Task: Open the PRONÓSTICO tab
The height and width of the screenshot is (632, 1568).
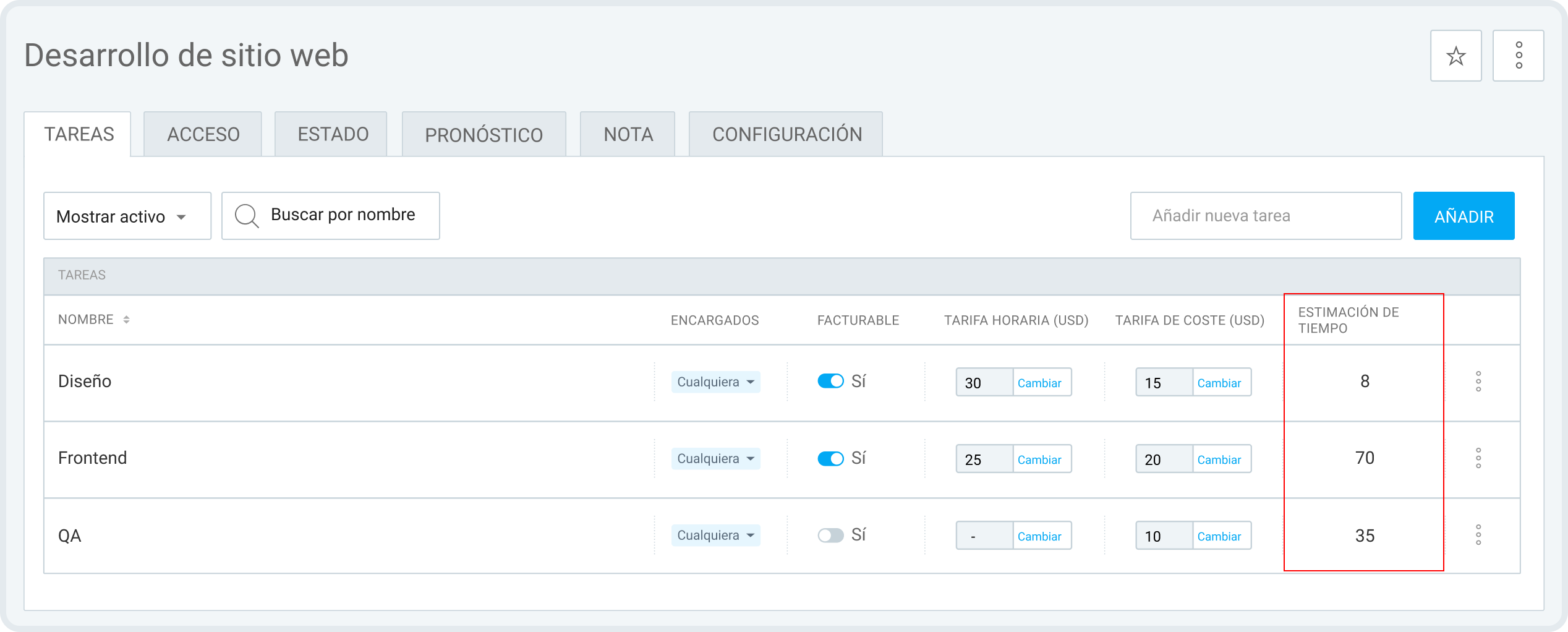Action: [x=485, y=134]
